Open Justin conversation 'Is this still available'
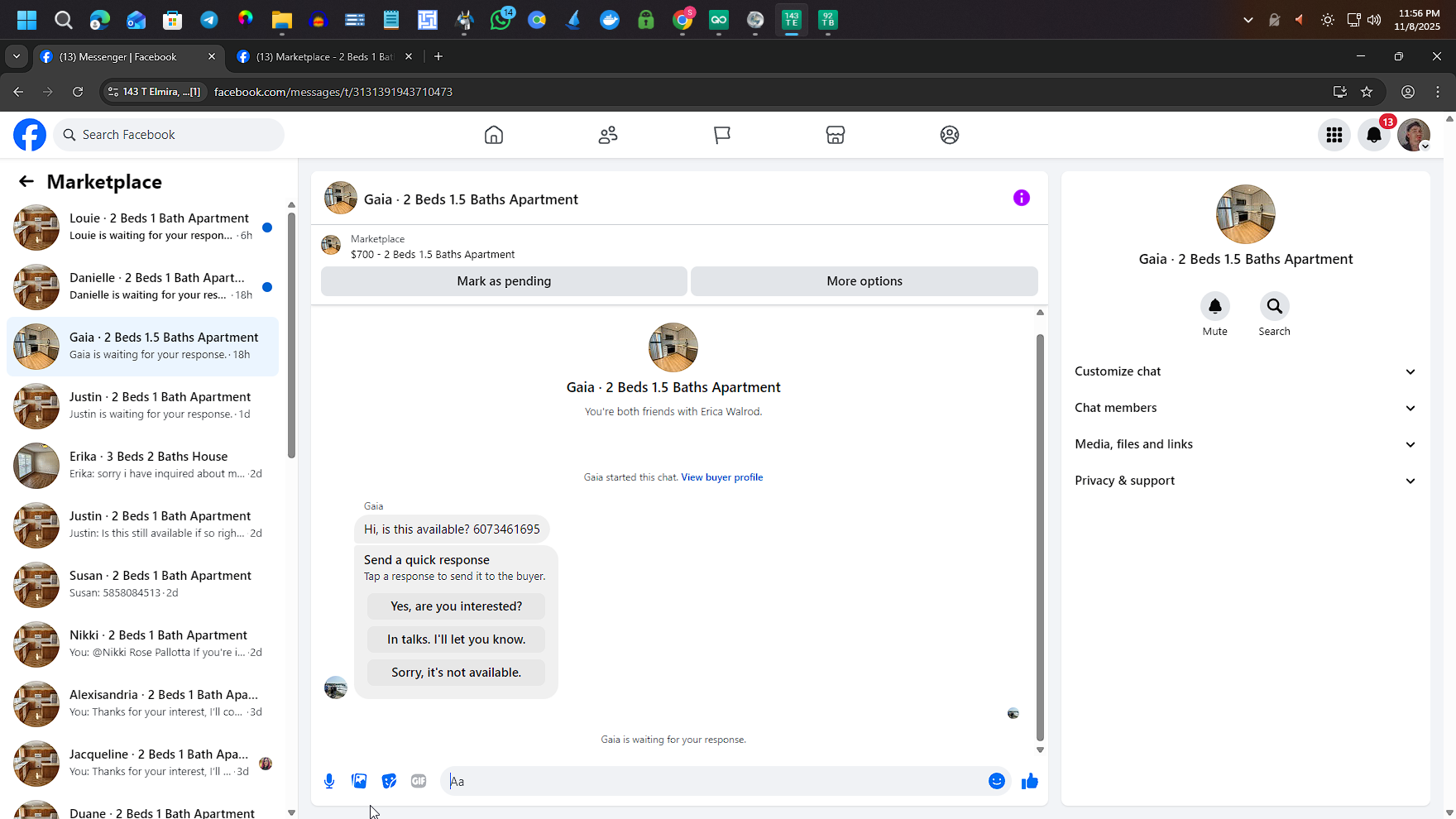Viewport: 1456px width, 819px height. click(142, 525)
